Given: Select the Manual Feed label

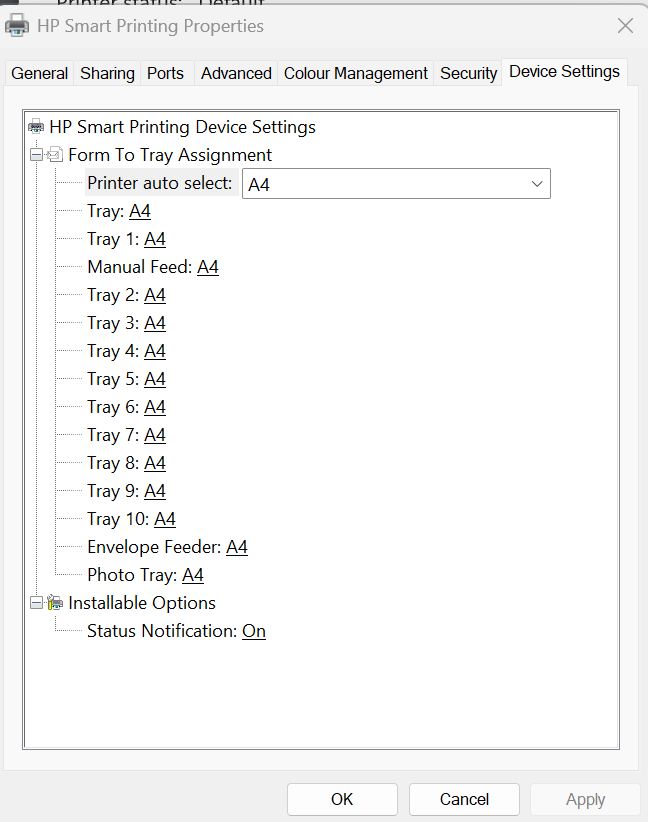Looking at the screenshot, I should [x=139, y=267].
